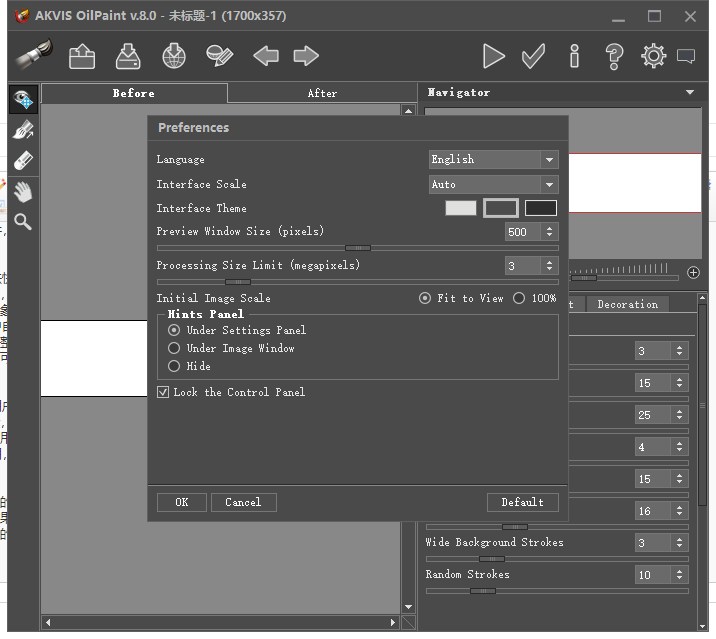Click Cancel in Preferences dialog
The image size is (716, 639).
pos(243,502)
